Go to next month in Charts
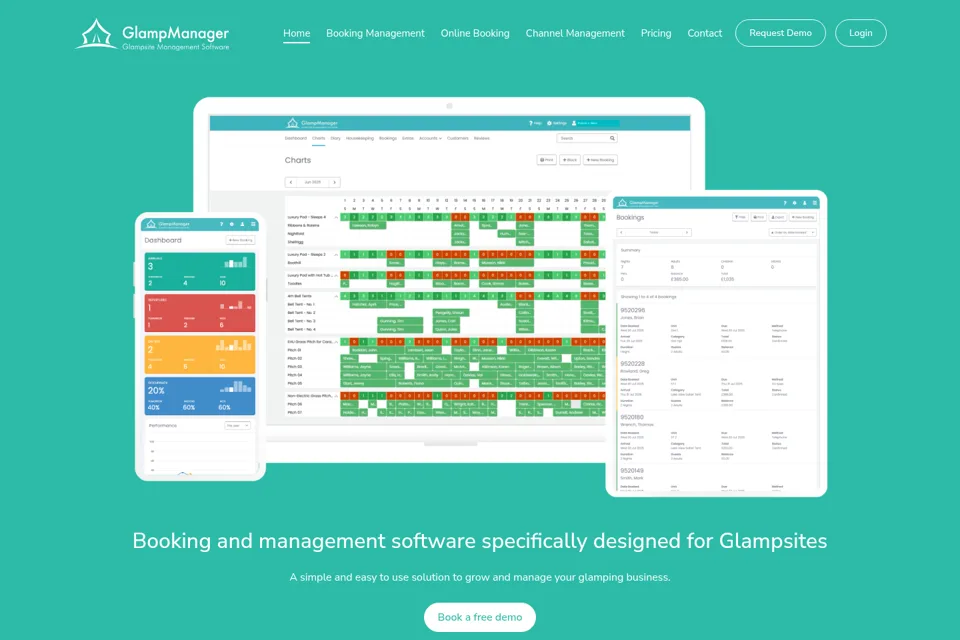 [x=335, y=182]
